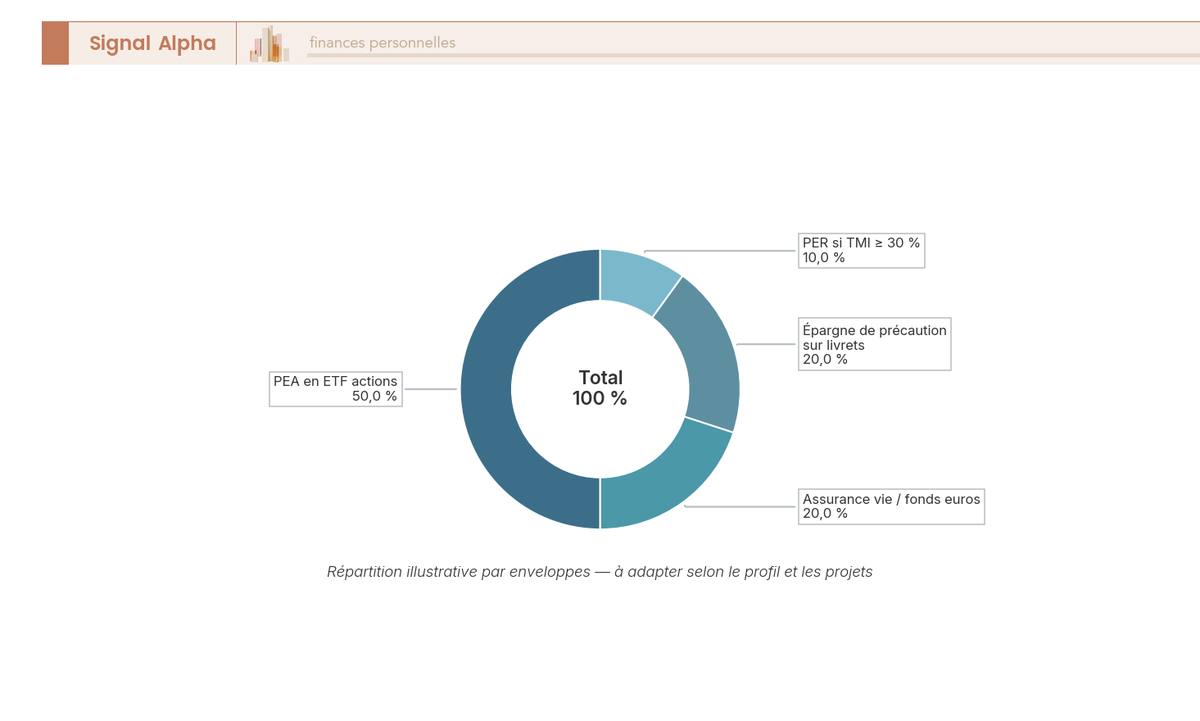Open the Signal Alpha title link
The width and height of the screenshot is (1200, 721).
(x=152, y=43)
